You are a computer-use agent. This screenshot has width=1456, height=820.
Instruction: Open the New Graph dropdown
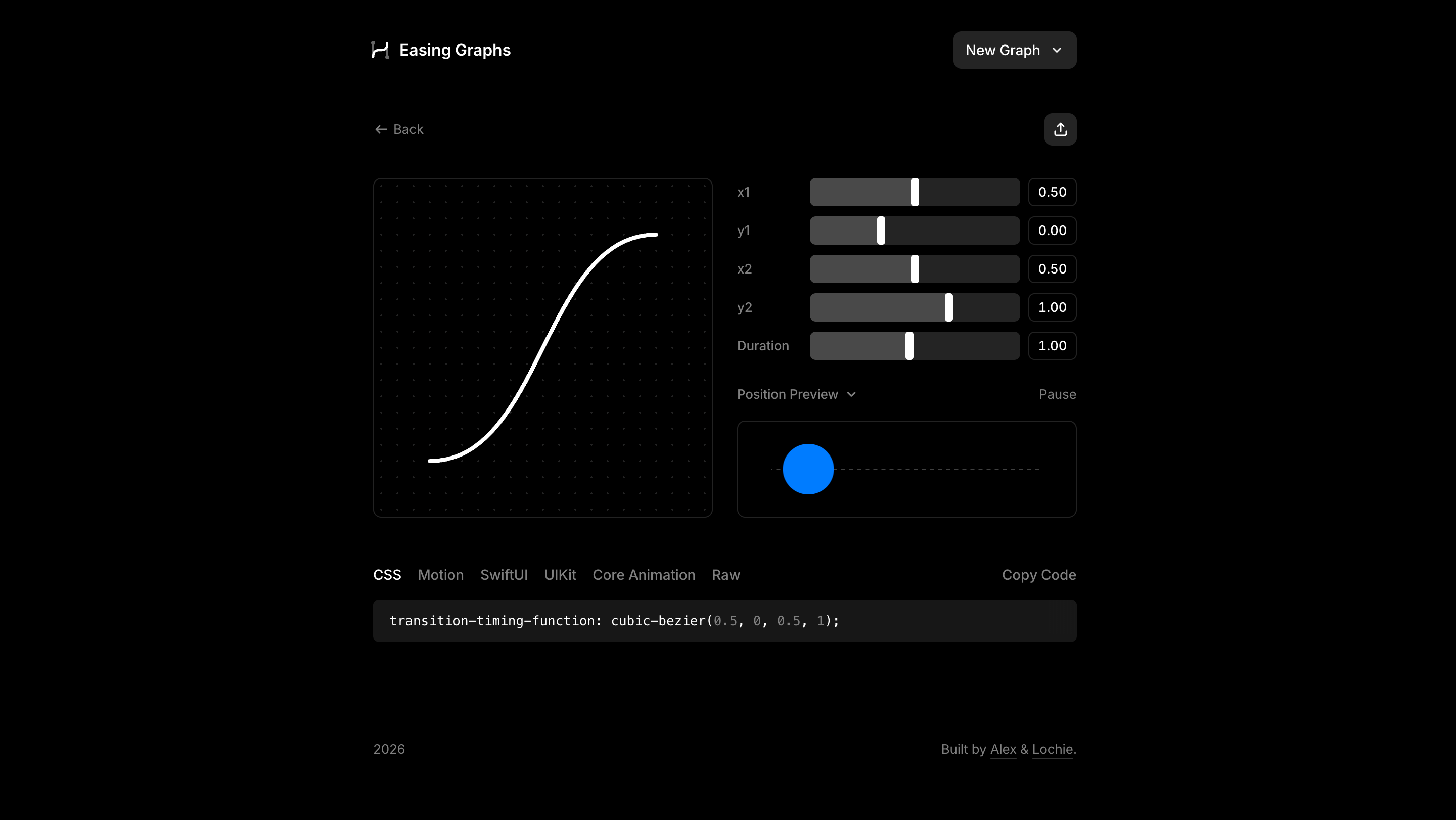coord(1014,50)
